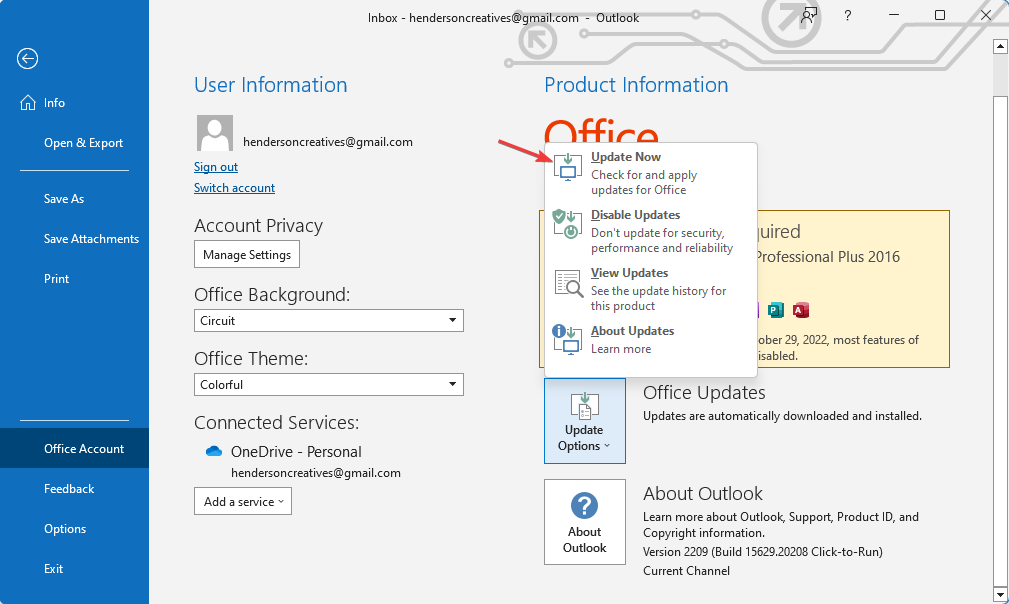The width and height of the screenshot is (1009, 604).
Task: Click the Update Now monitor icon
Action: pos(568,167)
